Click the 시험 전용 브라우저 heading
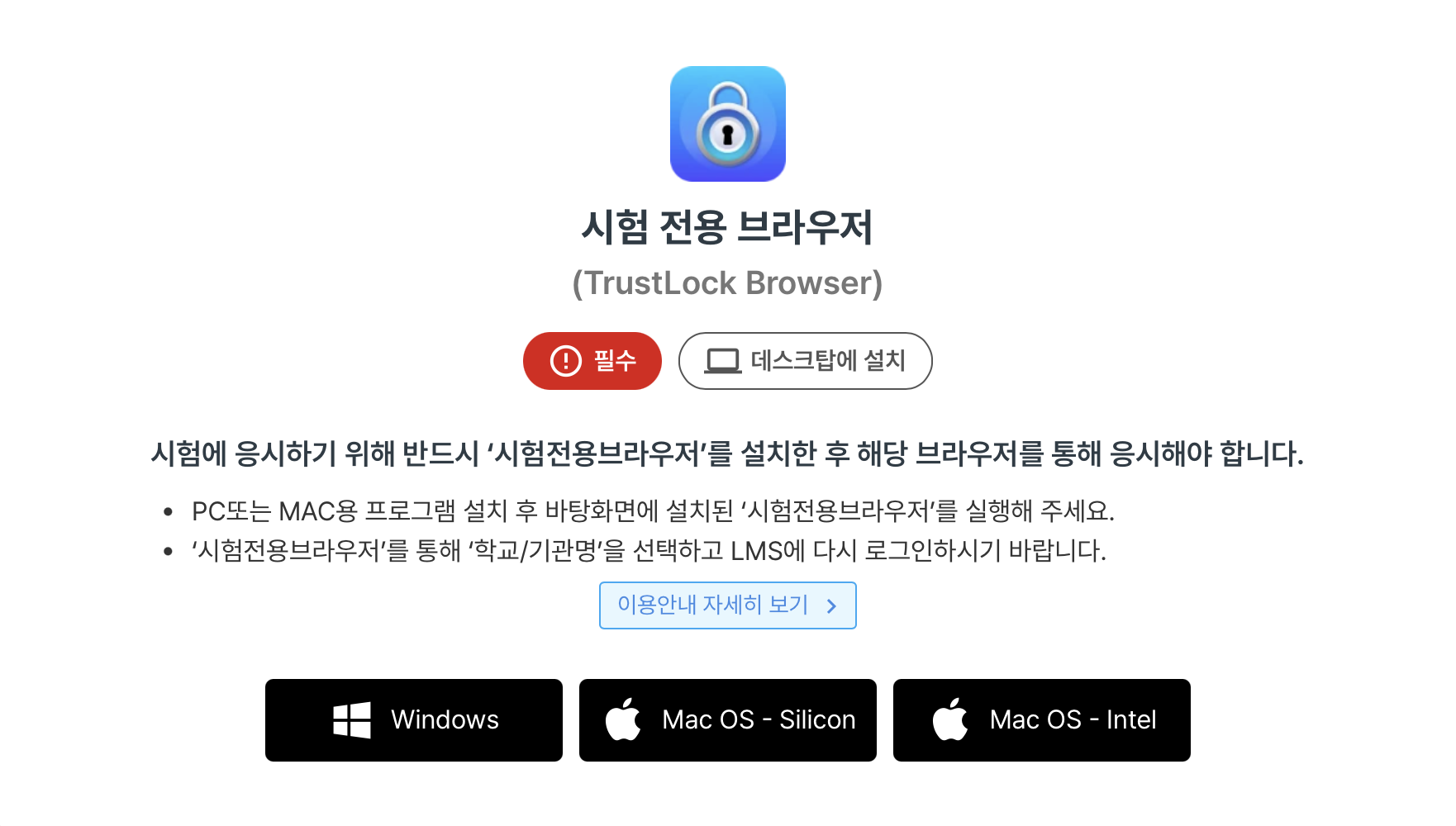 [x=727, y=227]
